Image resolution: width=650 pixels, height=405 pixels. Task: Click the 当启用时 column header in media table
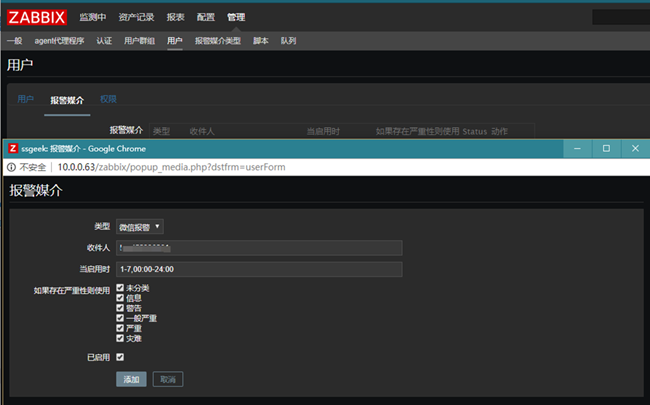pos(323,131)
